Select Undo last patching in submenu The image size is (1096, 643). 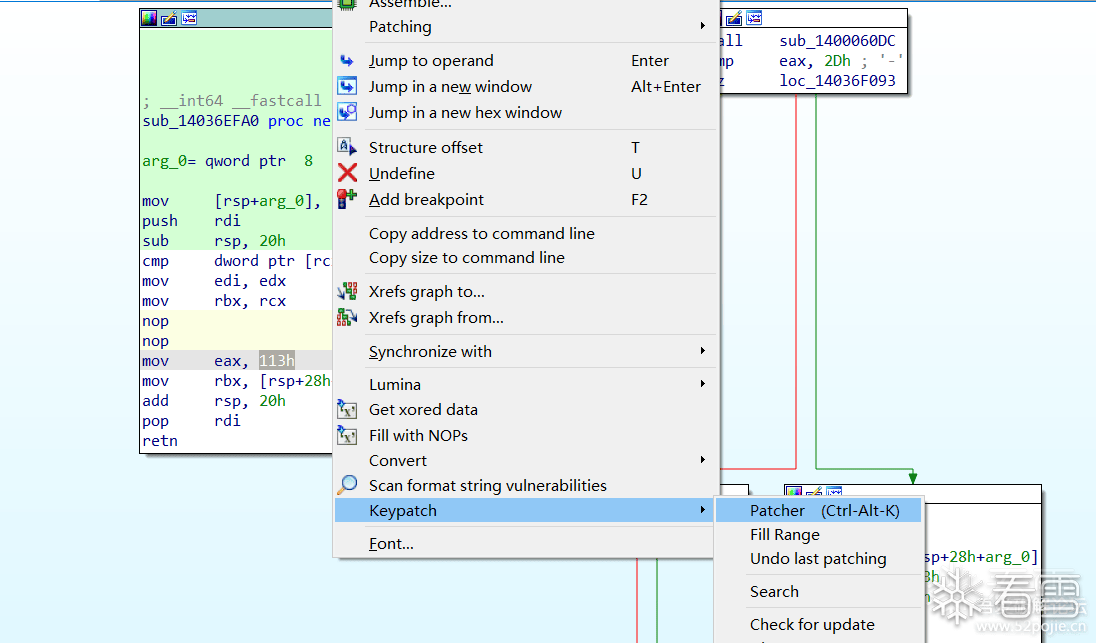point(819,559)
